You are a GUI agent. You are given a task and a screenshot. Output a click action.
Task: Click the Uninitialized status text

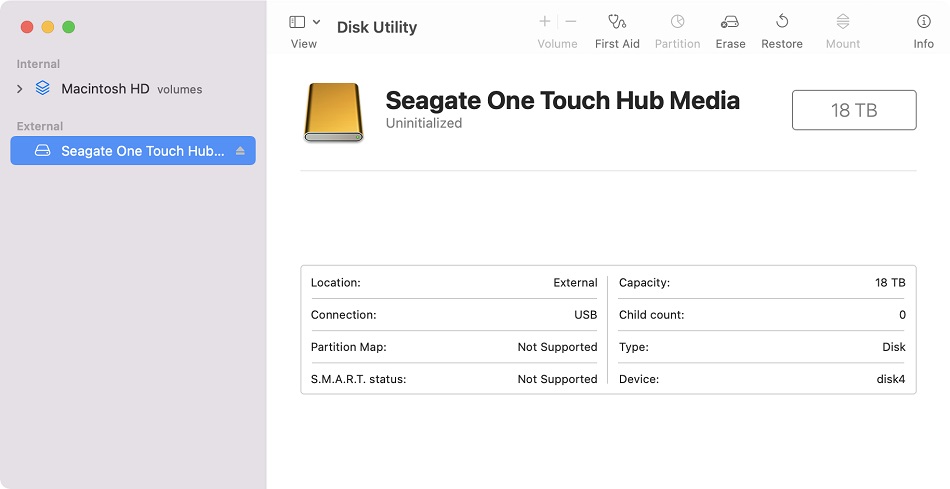[424, 123]
